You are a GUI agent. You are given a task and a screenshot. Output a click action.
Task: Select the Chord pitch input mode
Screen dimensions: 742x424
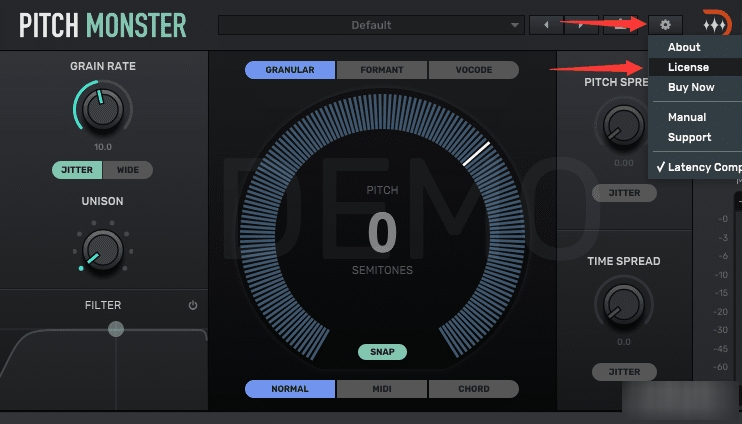tap(473, 389)
